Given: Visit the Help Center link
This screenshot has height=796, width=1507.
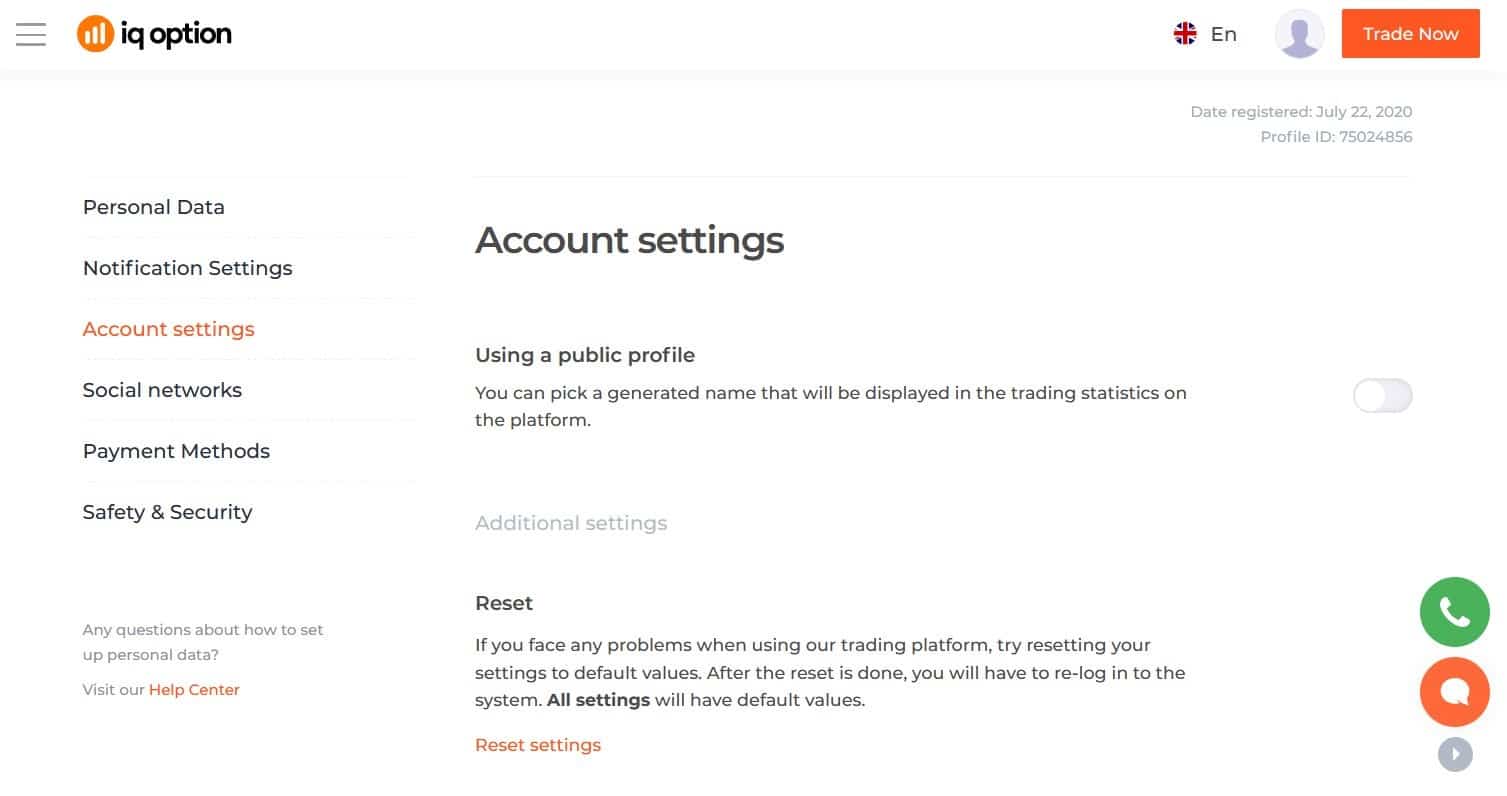Looking at the screenshot, I should click(x=194, y=690).
